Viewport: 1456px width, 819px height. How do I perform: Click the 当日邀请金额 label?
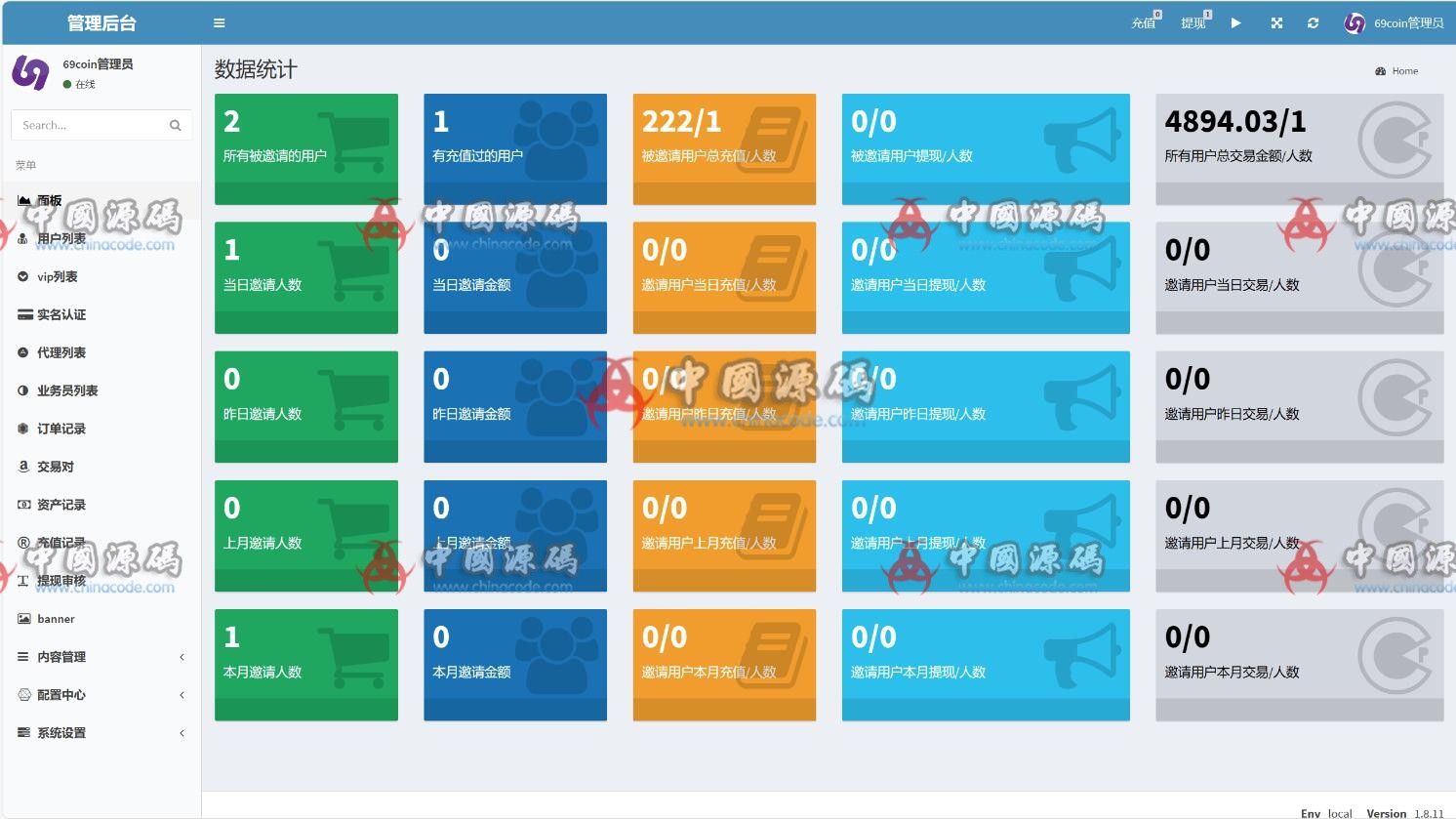(471, 285)
